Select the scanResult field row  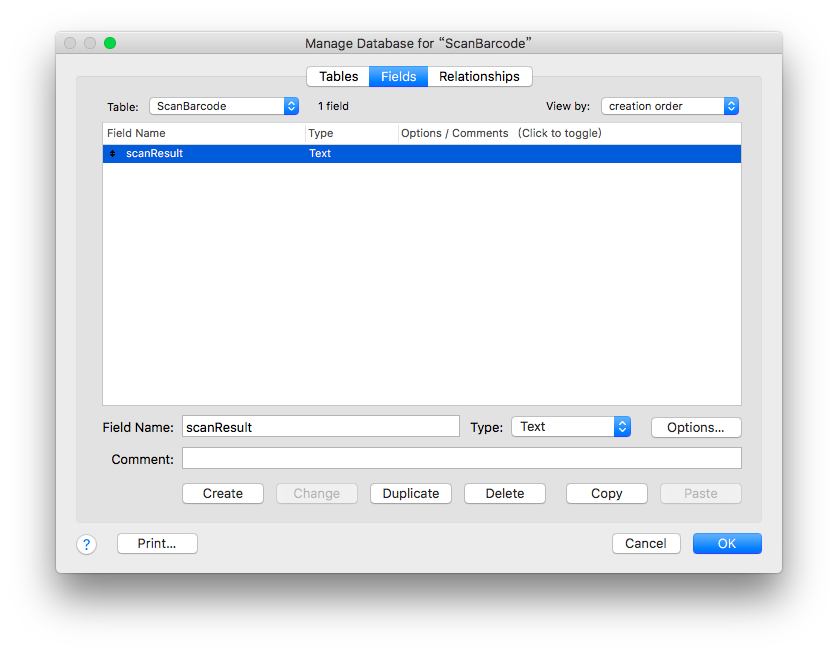422,154
